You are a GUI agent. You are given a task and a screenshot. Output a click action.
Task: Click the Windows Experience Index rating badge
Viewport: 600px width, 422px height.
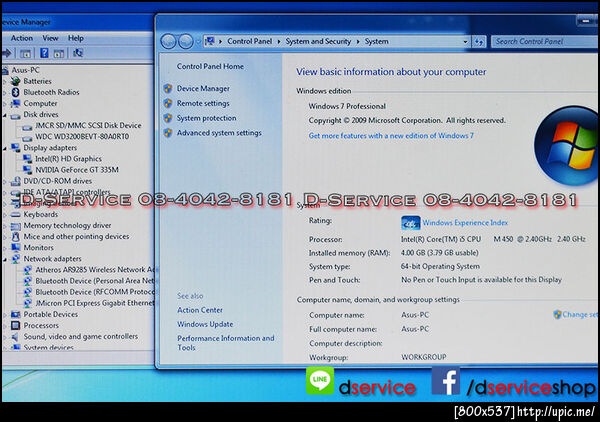pyautogui.click(x=410, y=223)
